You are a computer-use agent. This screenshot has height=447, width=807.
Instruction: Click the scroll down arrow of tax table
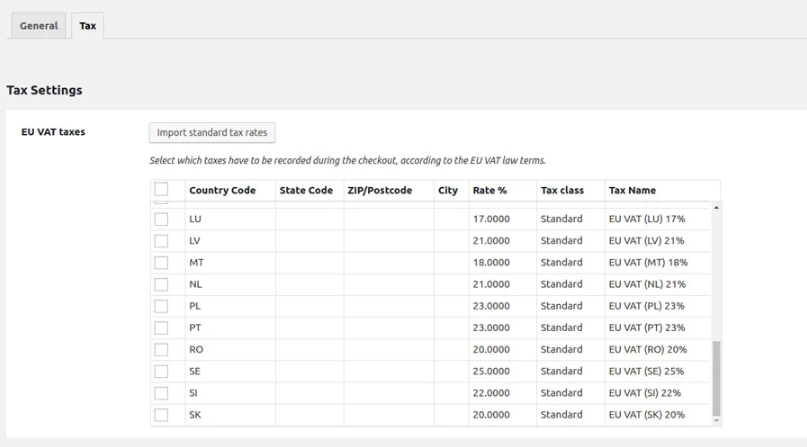[x=716, y=421]
